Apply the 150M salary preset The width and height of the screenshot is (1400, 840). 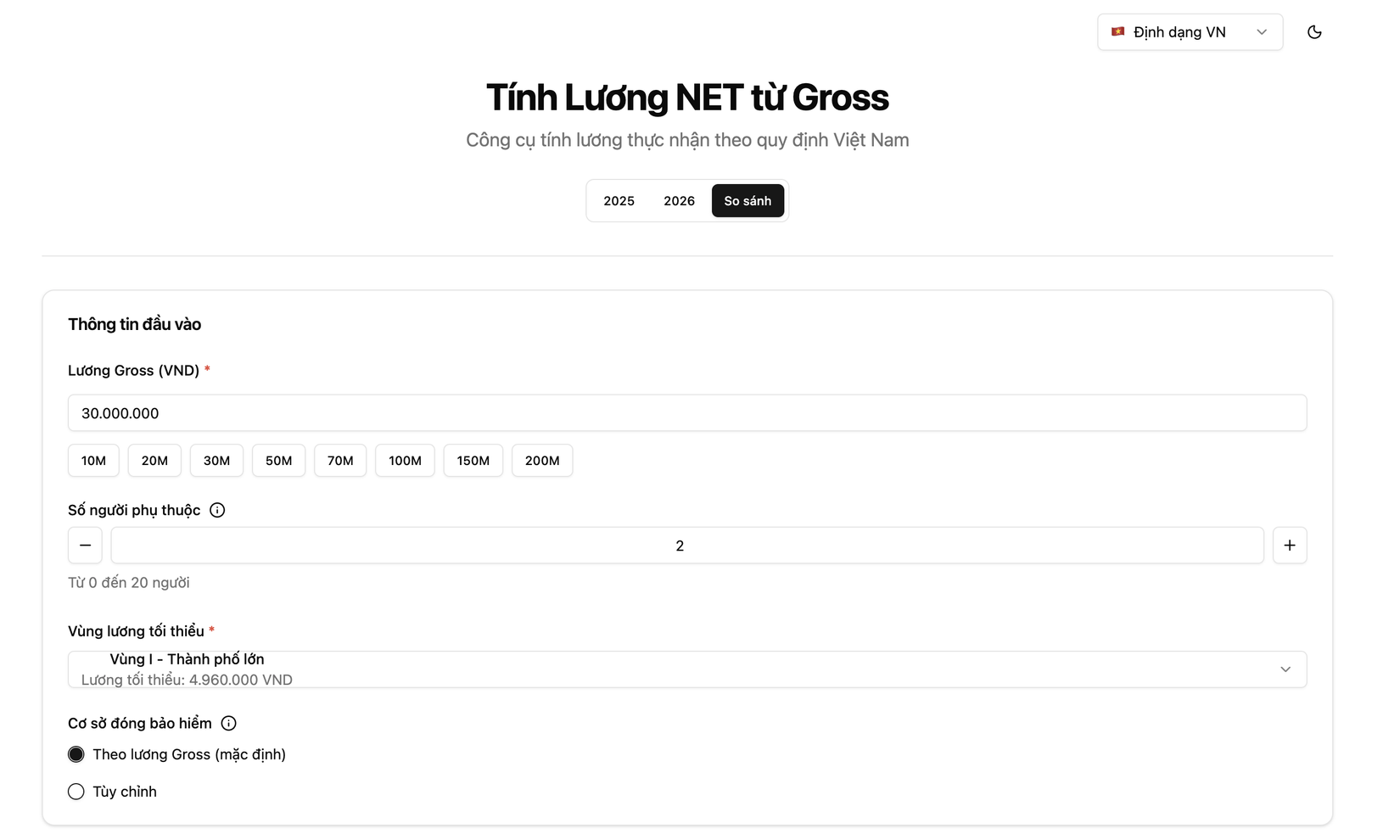tap(473, 461)
